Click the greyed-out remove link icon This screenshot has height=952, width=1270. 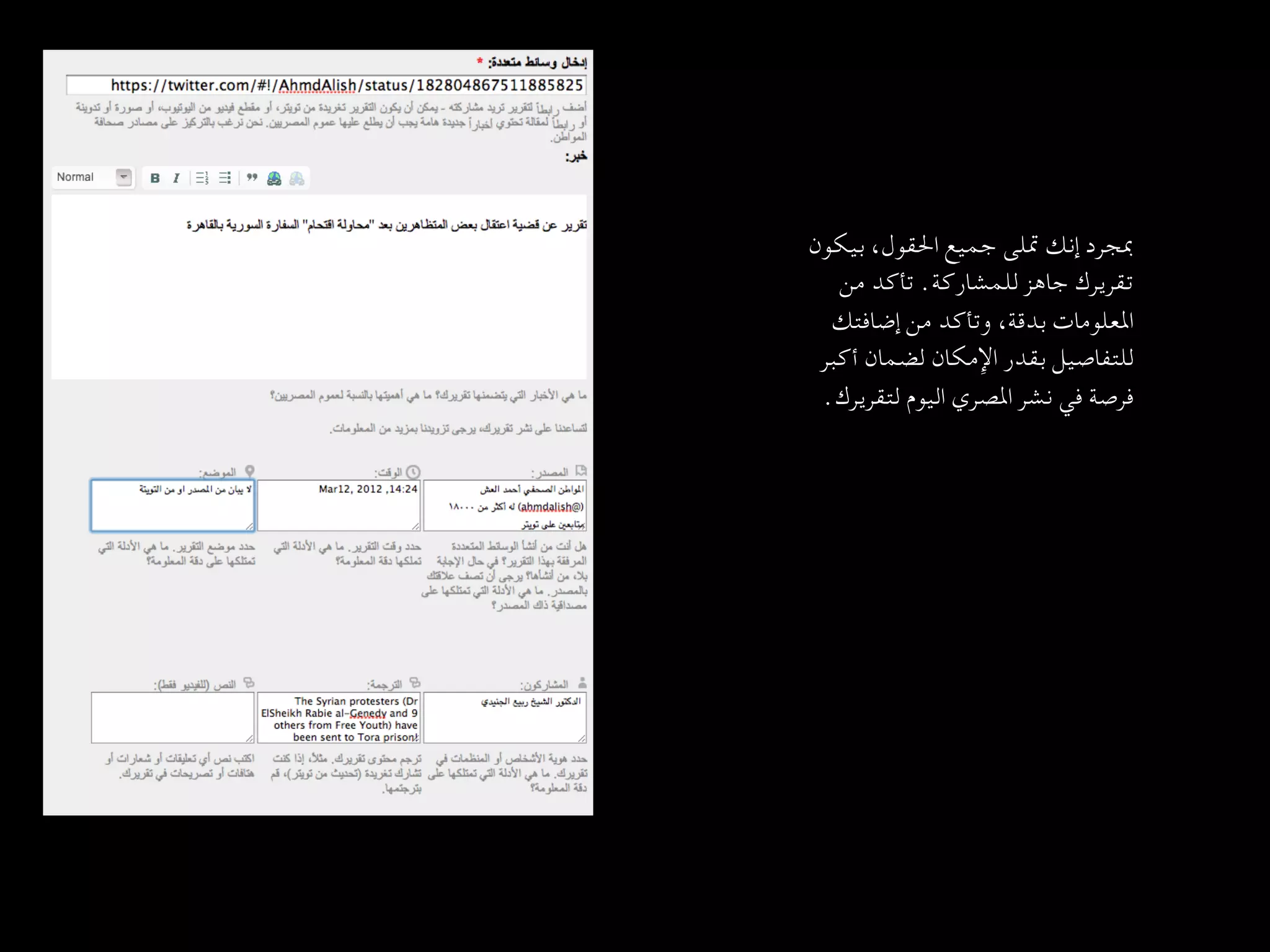click(x=297, y=178)
